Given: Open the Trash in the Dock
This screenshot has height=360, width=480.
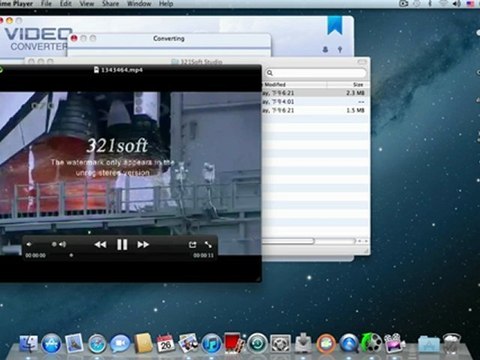Looking at the screenshot, I should [x=451, y=343].
